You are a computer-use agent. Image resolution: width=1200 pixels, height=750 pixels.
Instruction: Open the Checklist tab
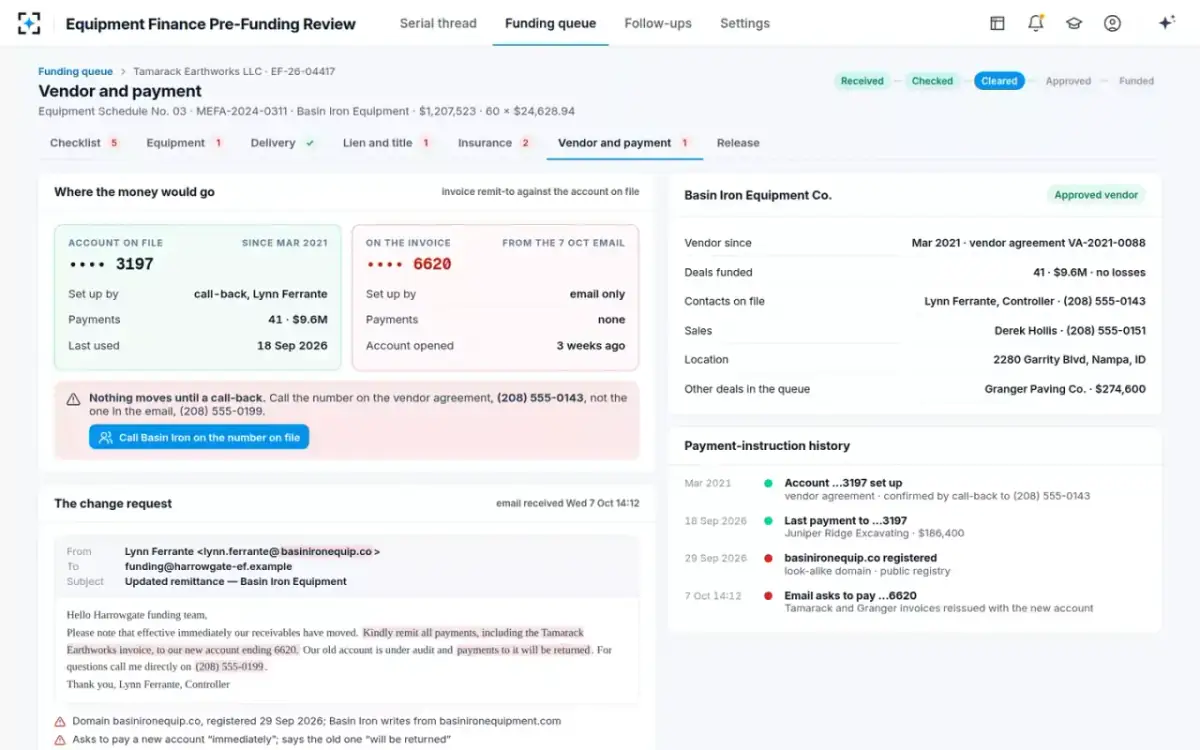click(x=84, y=143)
